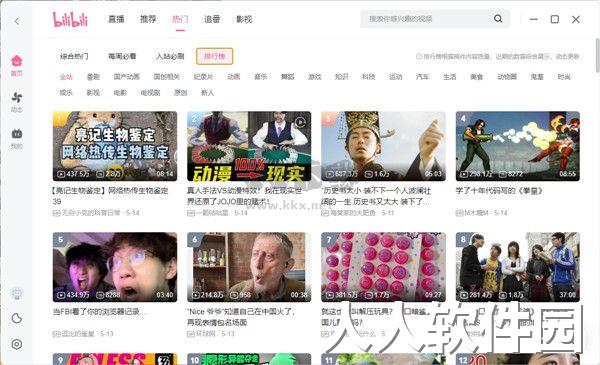Click title 学了十年代码写的《拳皇》

tap(499, 191)
